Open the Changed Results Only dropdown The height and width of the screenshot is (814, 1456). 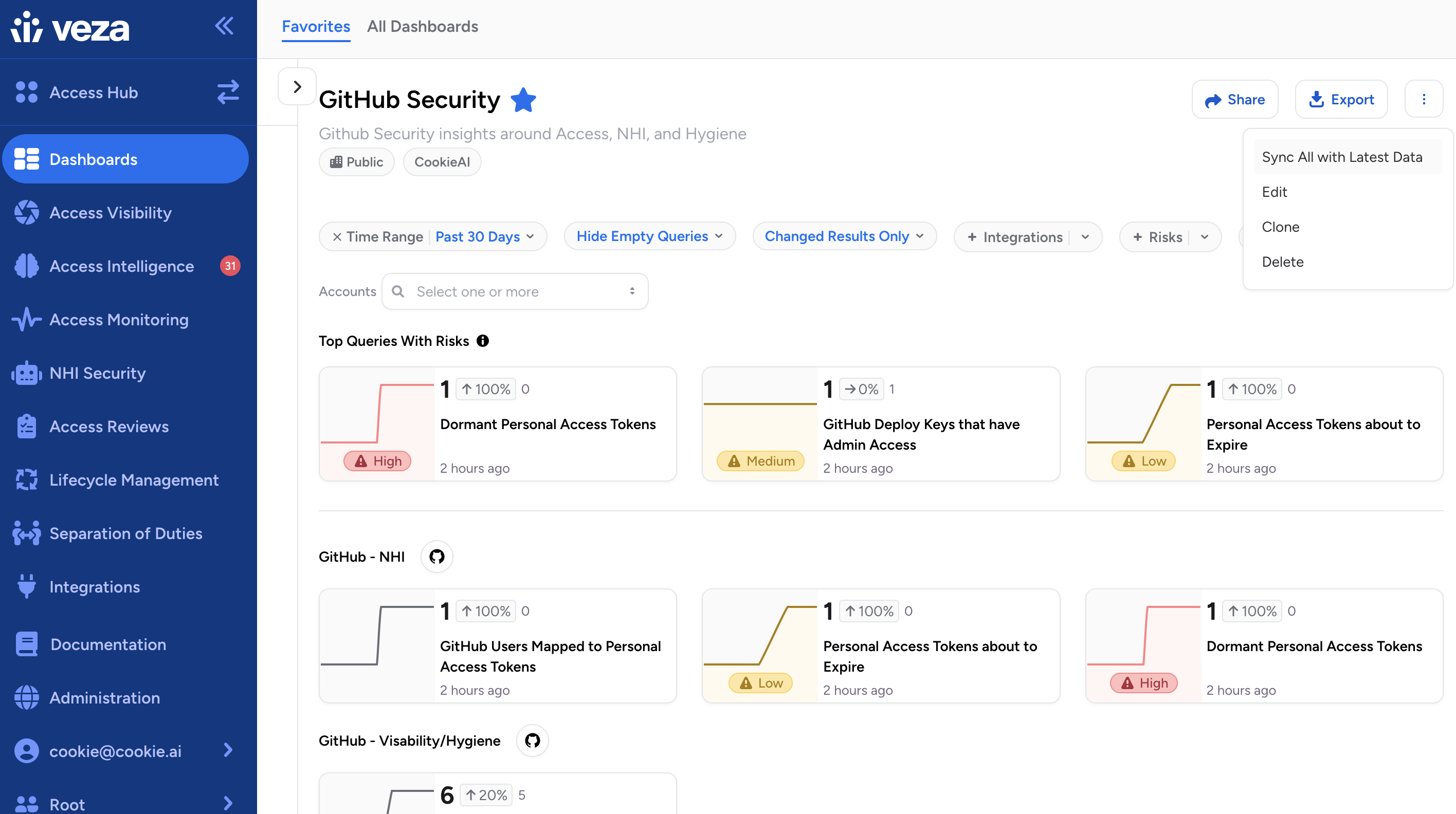844,236
